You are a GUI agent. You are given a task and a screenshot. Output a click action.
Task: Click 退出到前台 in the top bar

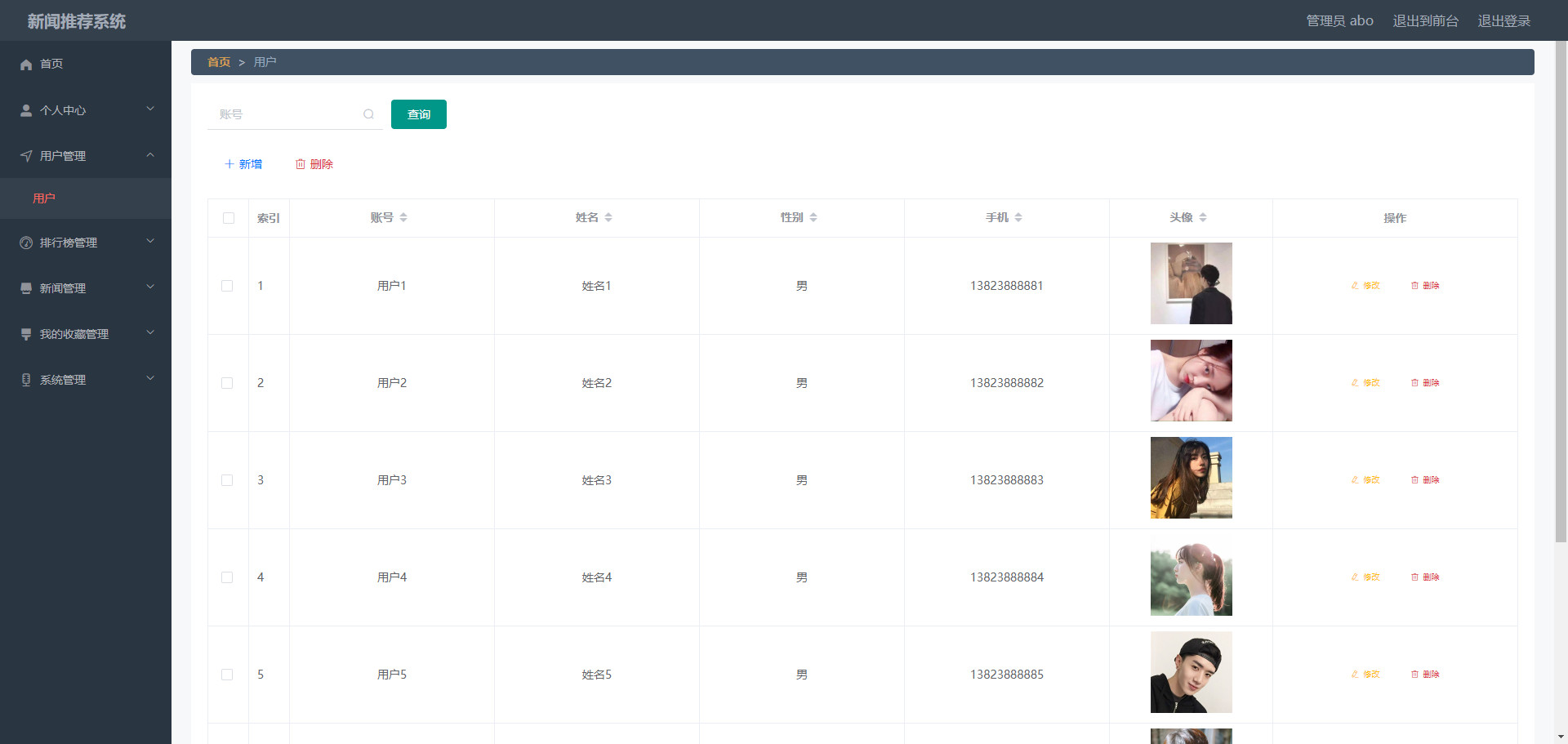click(1425, 21)
